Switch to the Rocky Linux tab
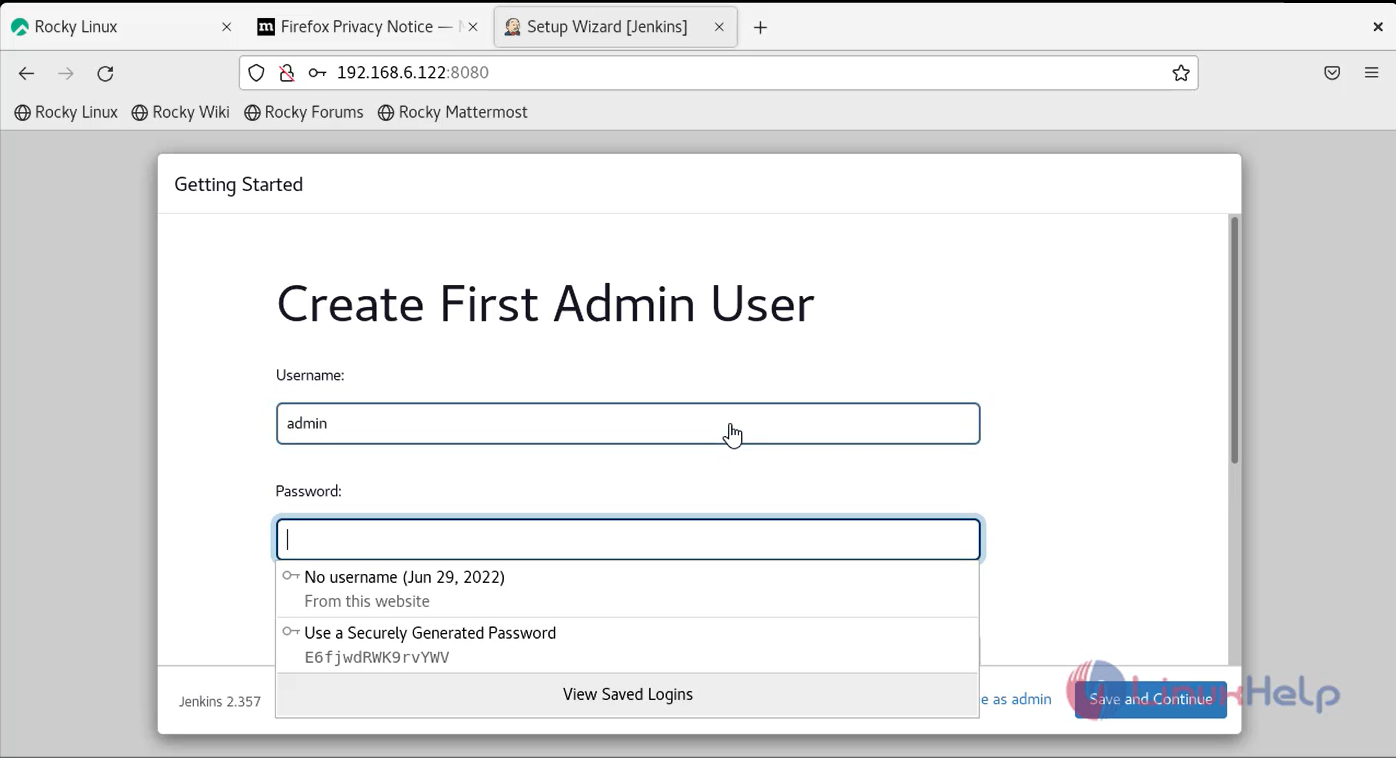 pos(123,28)
